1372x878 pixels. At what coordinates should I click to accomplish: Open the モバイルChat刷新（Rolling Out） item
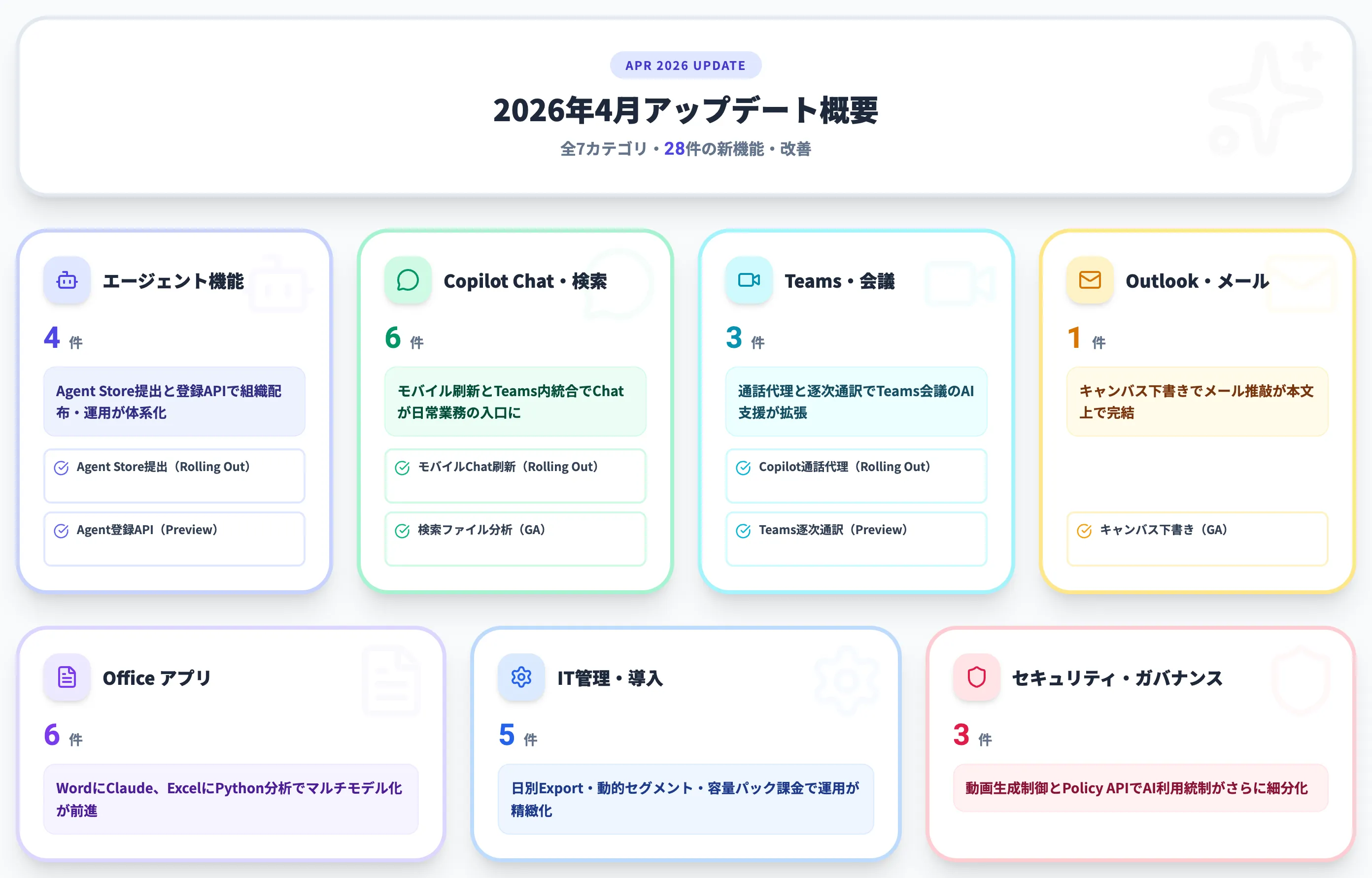(x=515, y=476)
